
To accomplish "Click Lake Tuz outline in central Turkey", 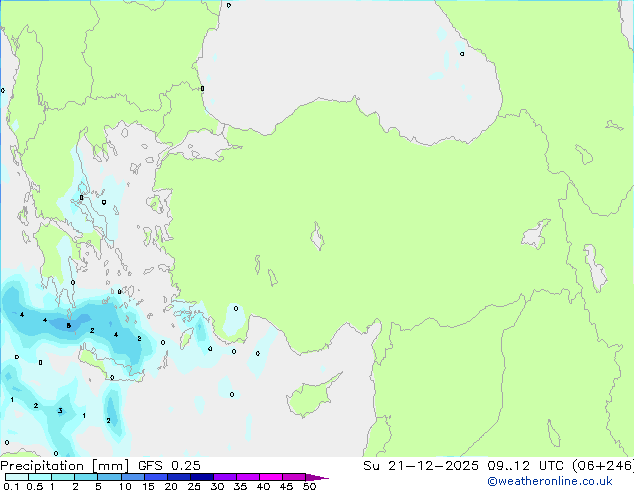I will 318,238.
